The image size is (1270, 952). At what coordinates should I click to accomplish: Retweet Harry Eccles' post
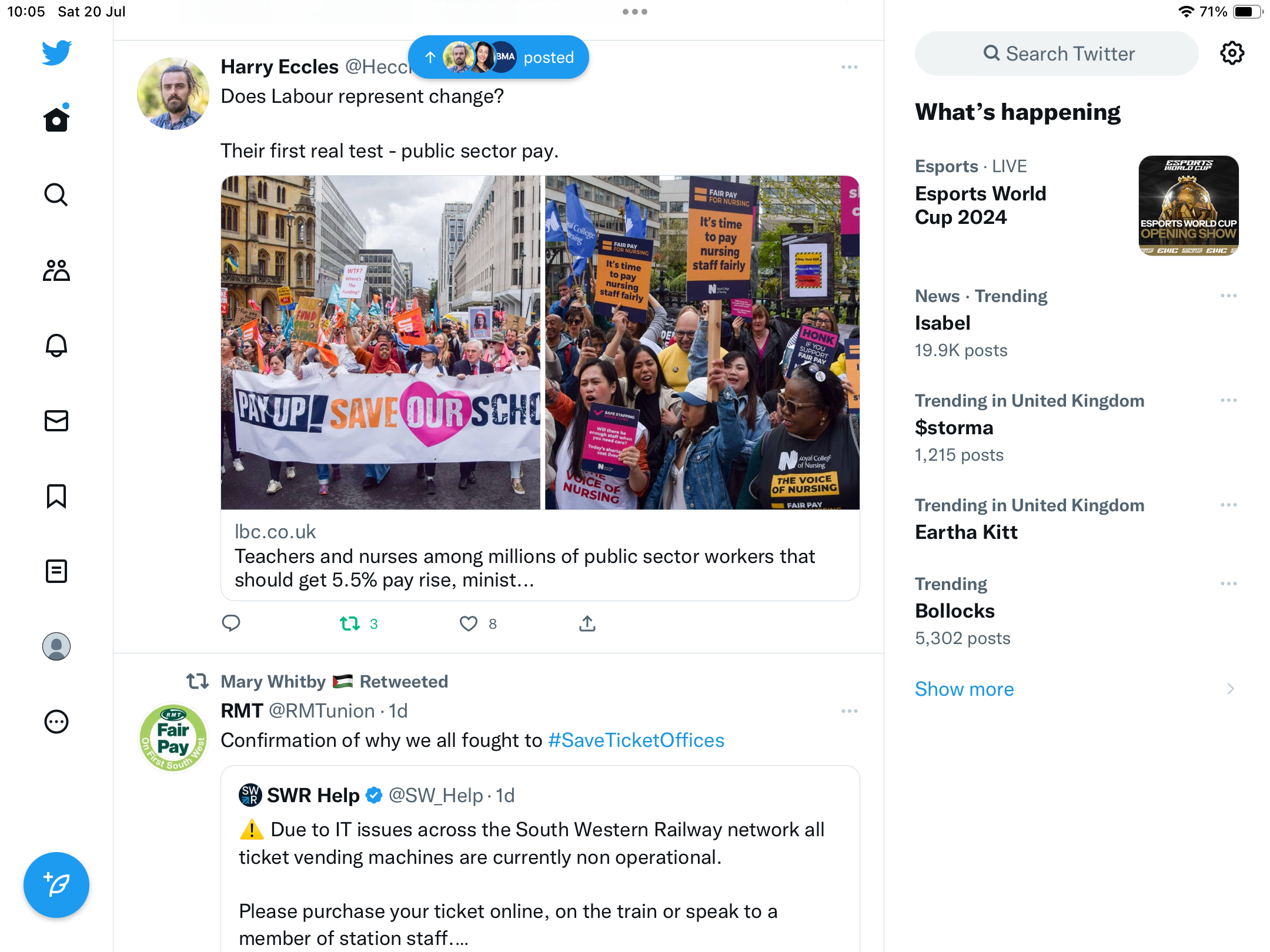[350, 624]
